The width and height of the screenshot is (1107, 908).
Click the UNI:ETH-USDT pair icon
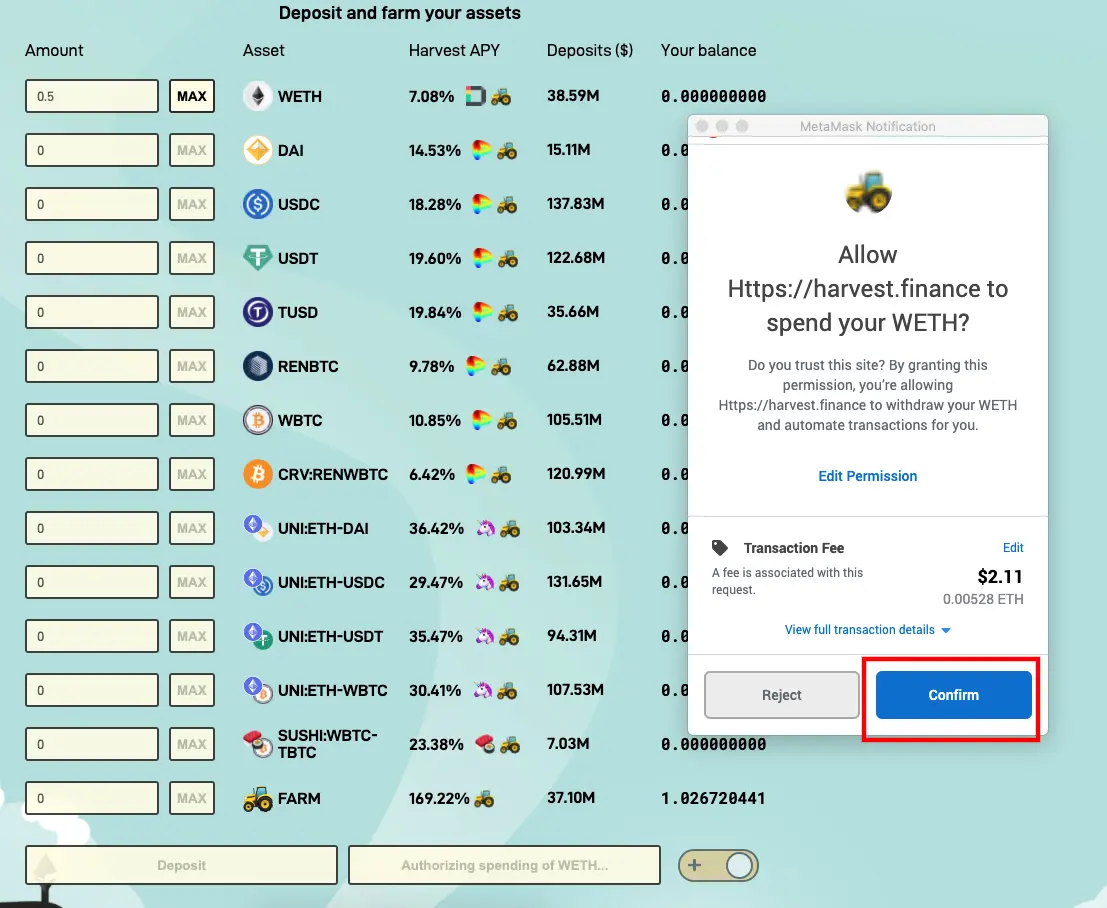pos(258,635)
